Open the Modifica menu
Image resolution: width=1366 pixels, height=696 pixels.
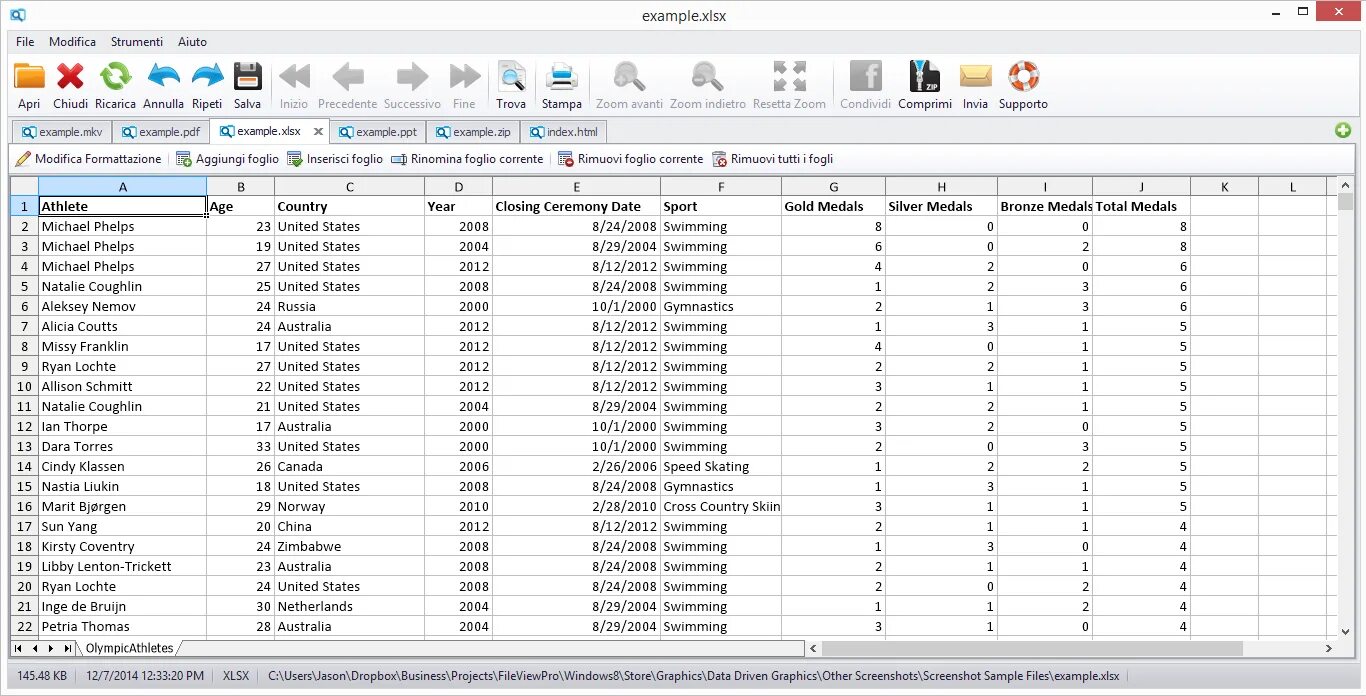[x=72, y=42]
